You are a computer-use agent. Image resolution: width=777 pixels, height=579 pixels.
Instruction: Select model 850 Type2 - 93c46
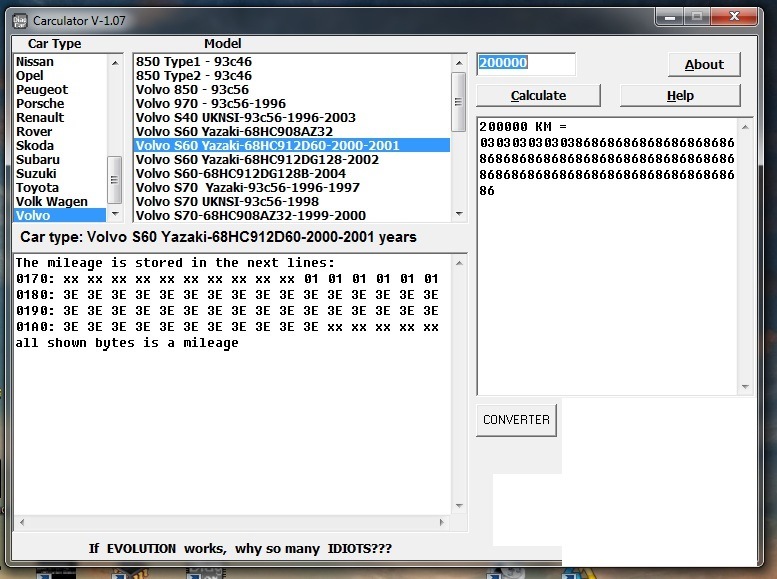pos(292,75)
